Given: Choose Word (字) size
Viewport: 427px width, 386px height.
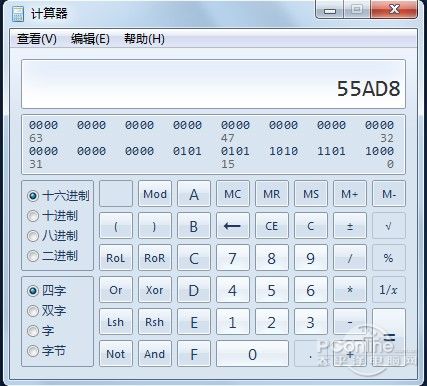Looking at the screenshot, I should click(x=40, y=331).
